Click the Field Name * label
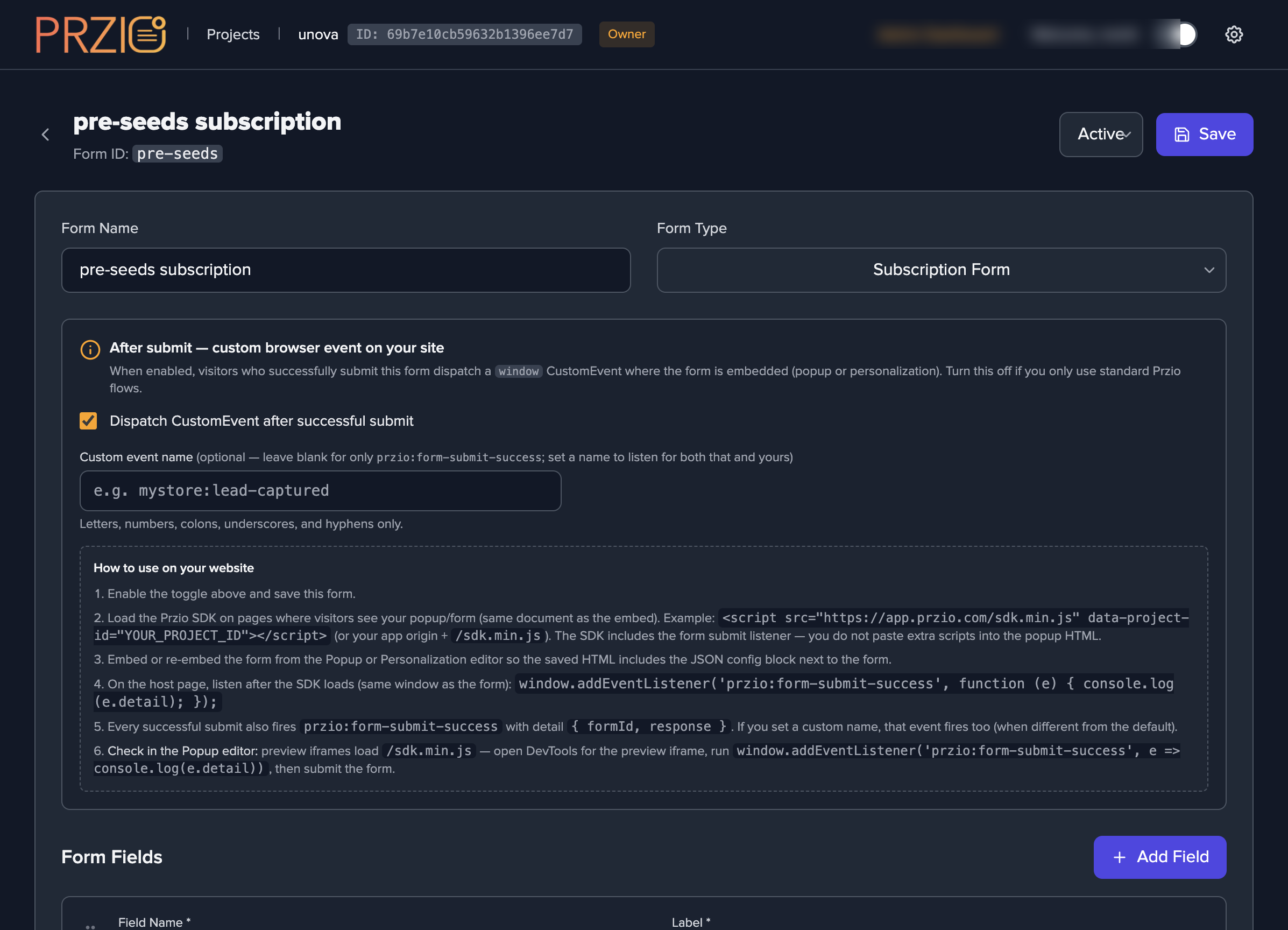 click(154, 922)
